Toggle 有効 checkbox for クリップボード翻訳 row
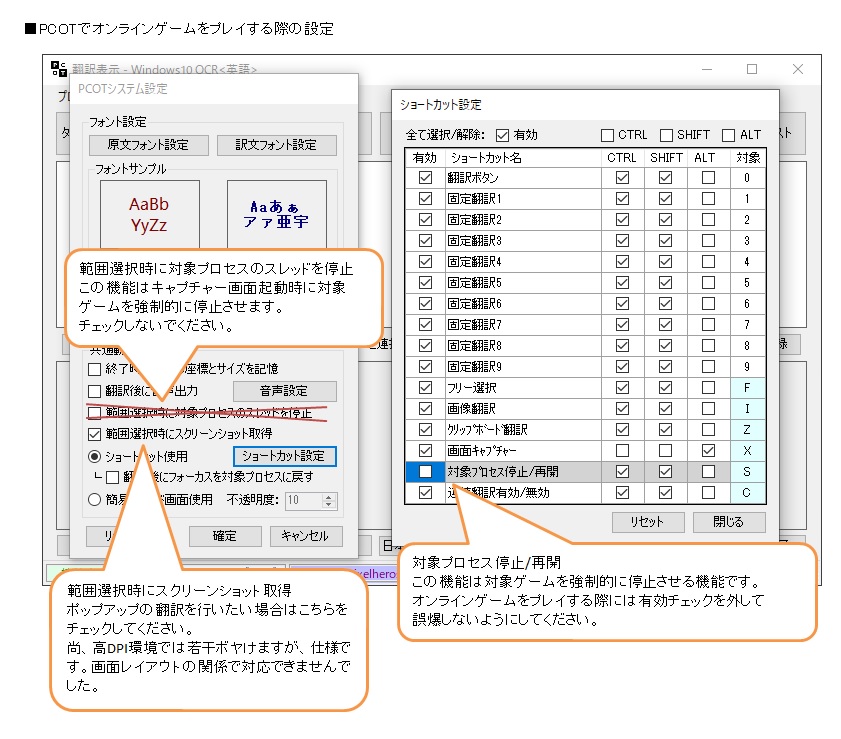The width and height of the screenshot is (841, 739). click(425, 430)
